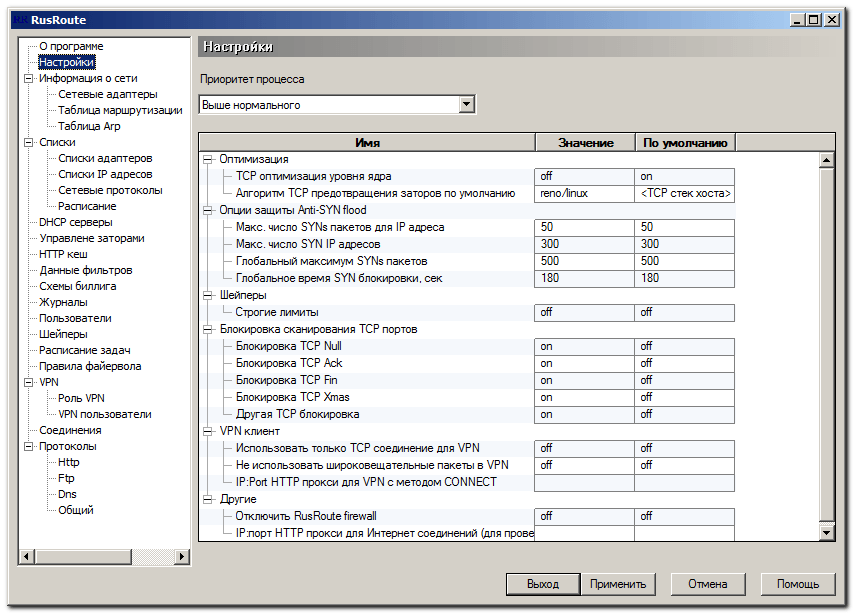Open Общий under Протоколы
This screenshot has height=613, width=853.
coord(76,510)
